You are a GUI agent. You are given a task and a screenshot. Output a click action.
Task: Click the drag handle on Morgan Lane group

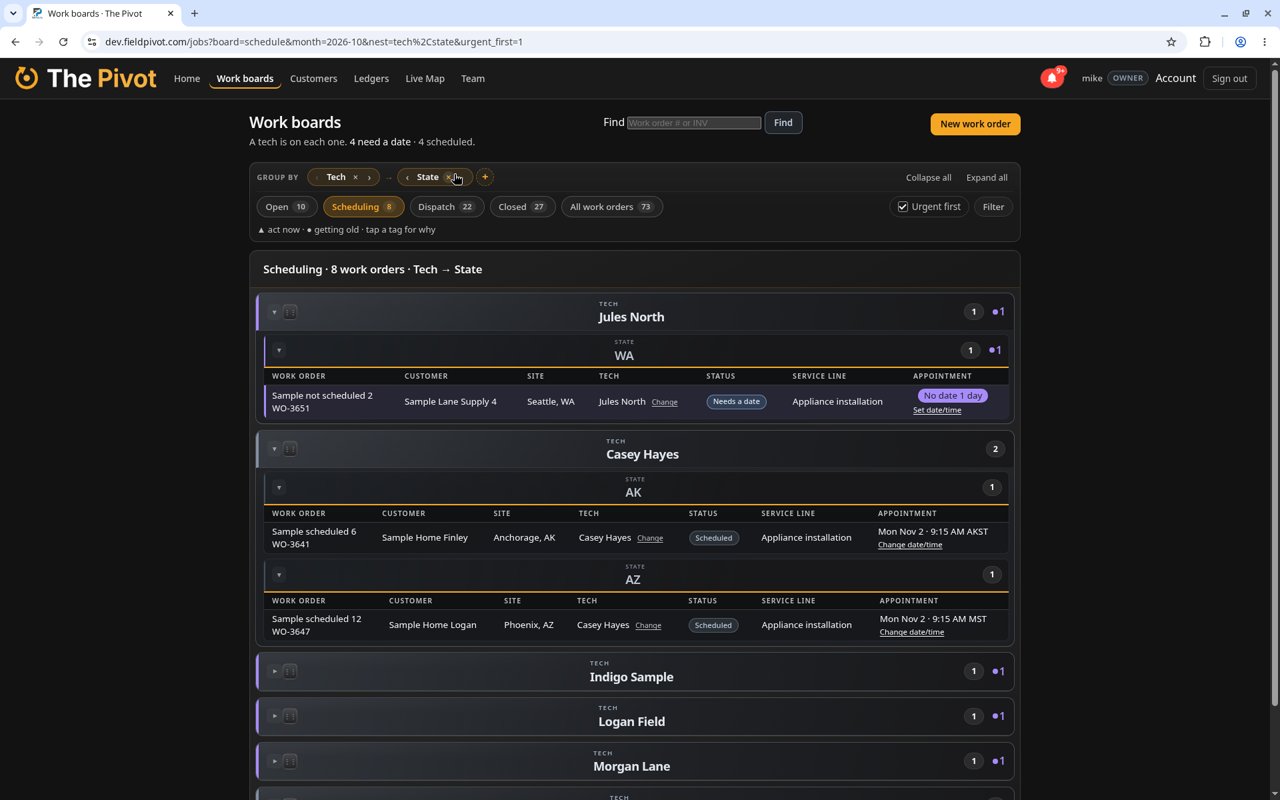point(290,761)
